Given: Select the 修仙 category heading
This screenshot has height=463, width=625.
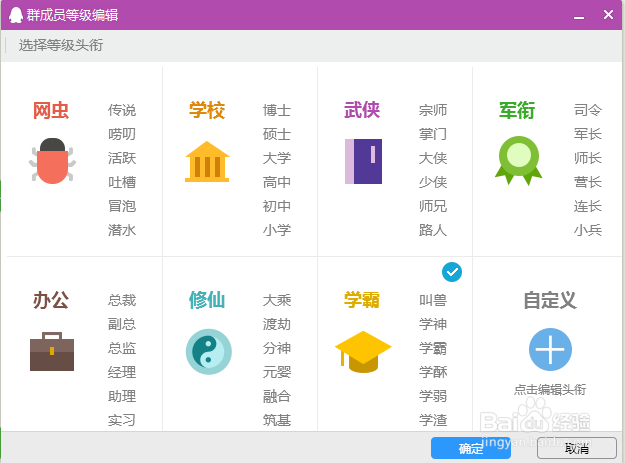Looking at the screenshot, I should pos(207,300).
